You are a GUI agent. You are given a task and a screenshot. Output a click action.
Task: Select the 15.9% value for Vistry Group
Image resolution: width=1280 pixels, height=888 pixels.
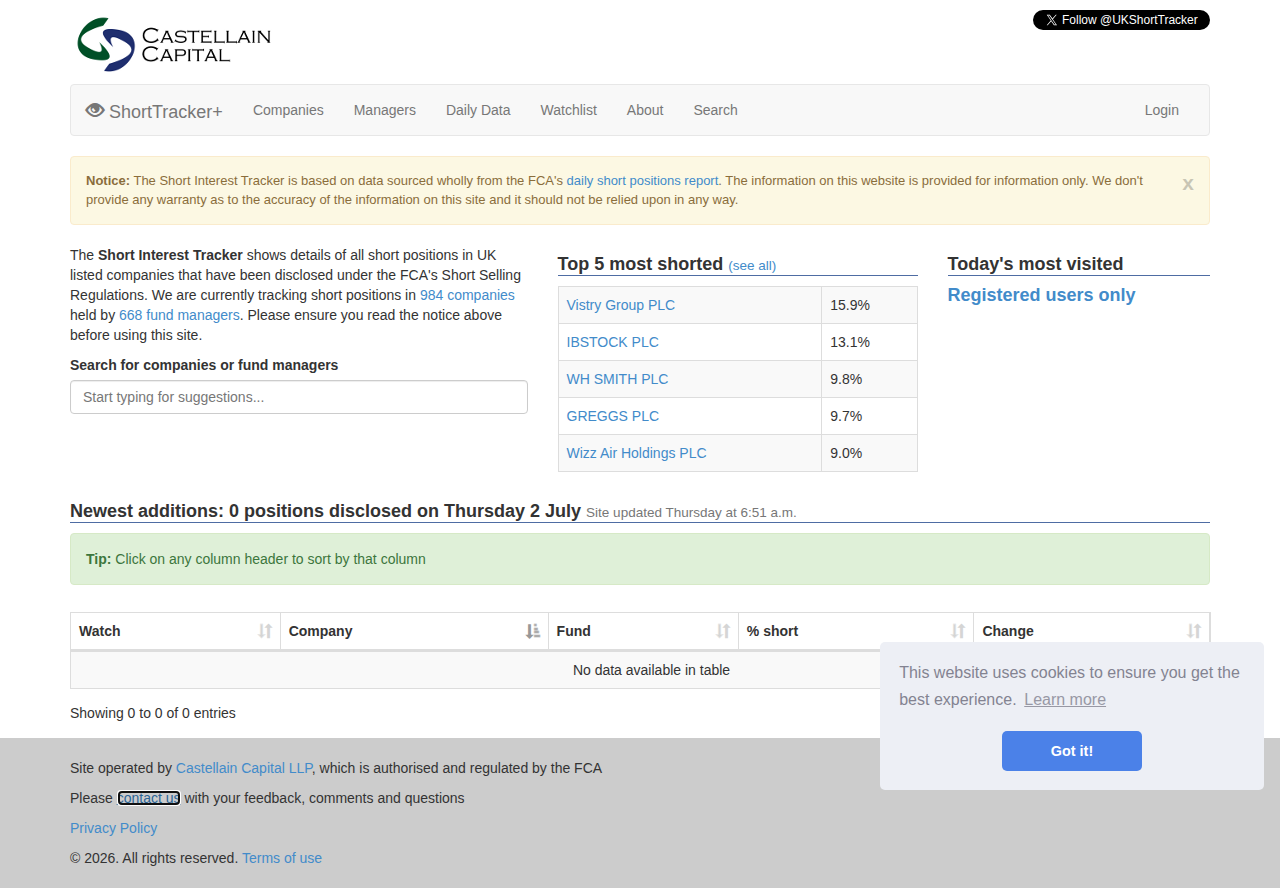[x=850, y=305]
